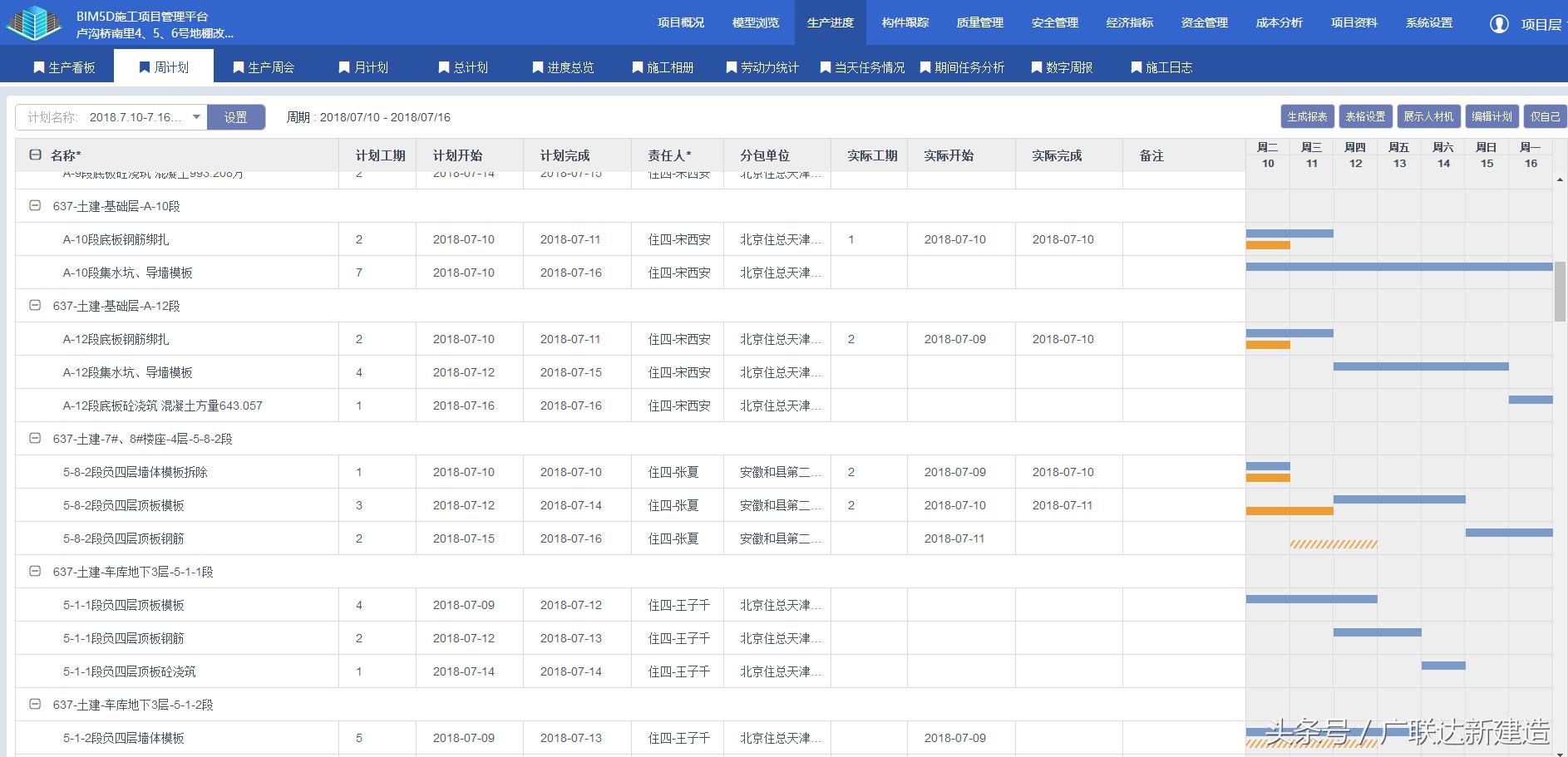Click the 生成报表 button

pos(1307,116)
